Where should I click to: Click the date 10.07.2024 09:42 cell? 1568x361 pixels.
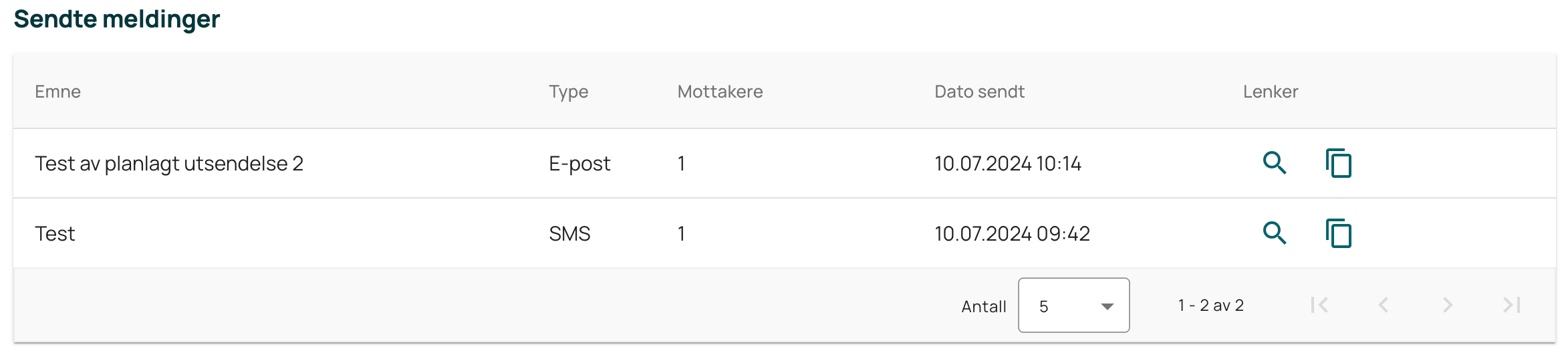pyautogui.click(x=1013, y=234)
